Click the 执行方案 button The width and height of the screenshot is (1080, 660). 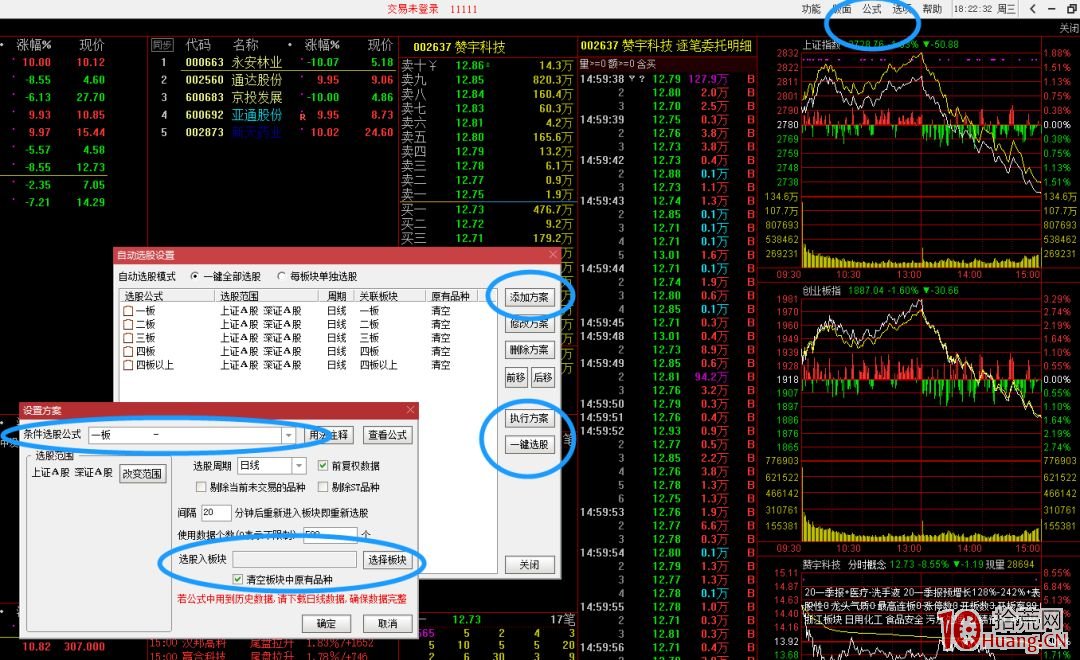(528, 421)
